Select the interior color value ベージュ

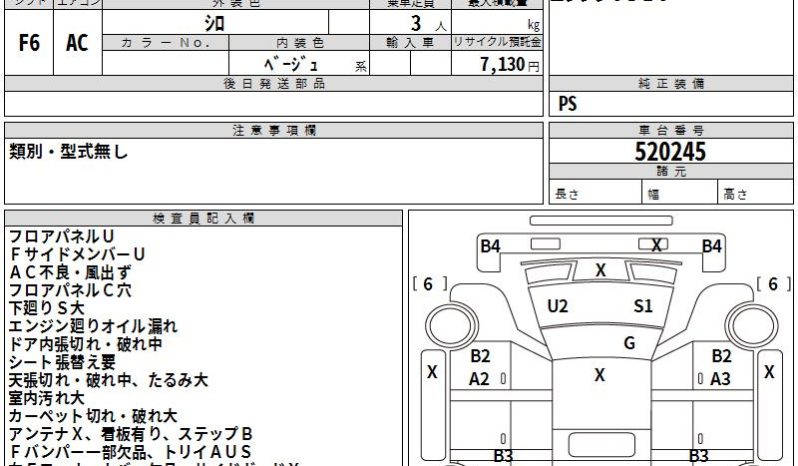point(291,64)
